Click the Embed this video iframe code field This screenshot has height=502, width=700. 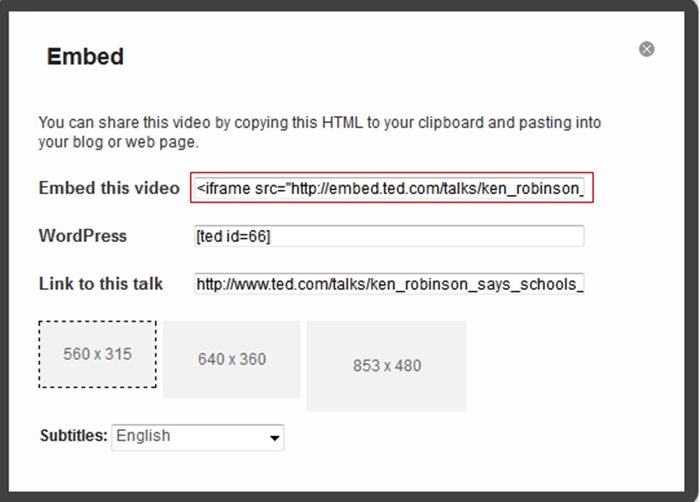(x=391, y=188)
